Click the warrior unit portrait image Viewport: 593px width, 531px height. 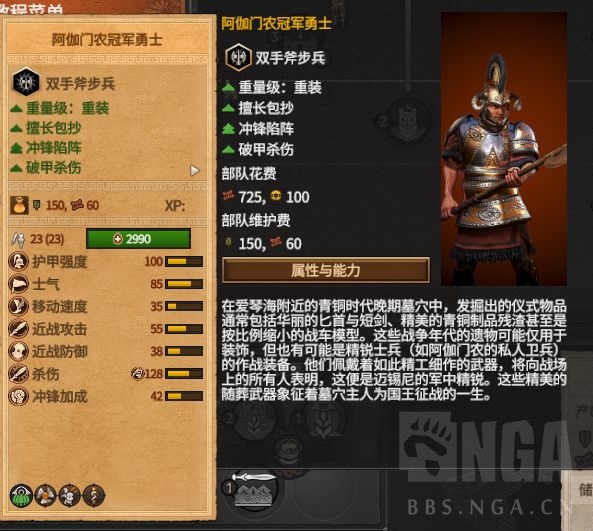pyautogui.click(x=504, y=149)
